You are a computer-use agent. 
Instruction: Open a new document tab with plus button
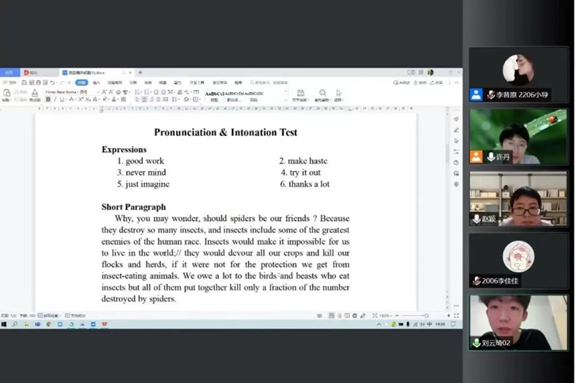[x=140, y=73]
